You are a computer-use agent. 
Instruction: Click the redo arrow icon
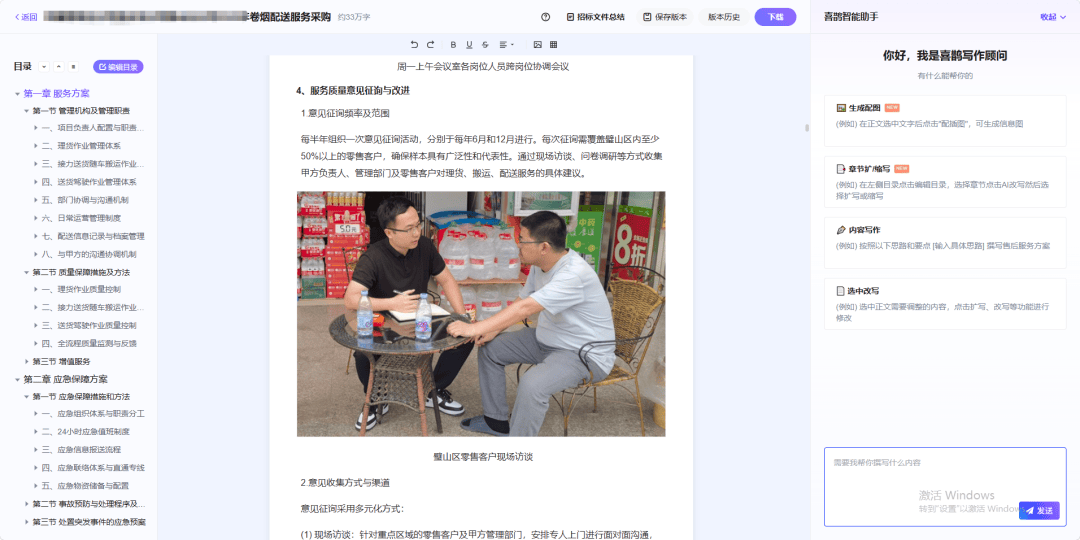click(430, 45)
